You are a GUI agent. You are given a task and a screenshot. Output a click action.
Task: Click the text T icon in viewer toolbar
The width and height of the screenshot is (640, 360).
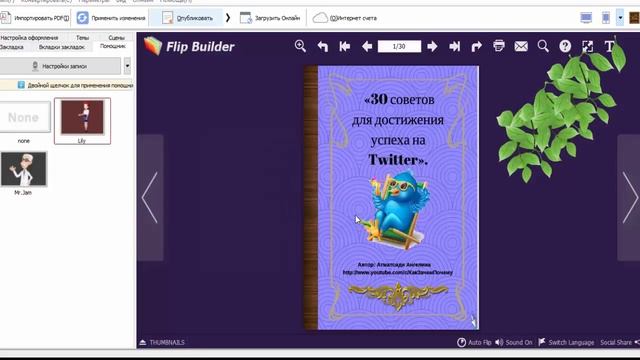pos(609,46)
